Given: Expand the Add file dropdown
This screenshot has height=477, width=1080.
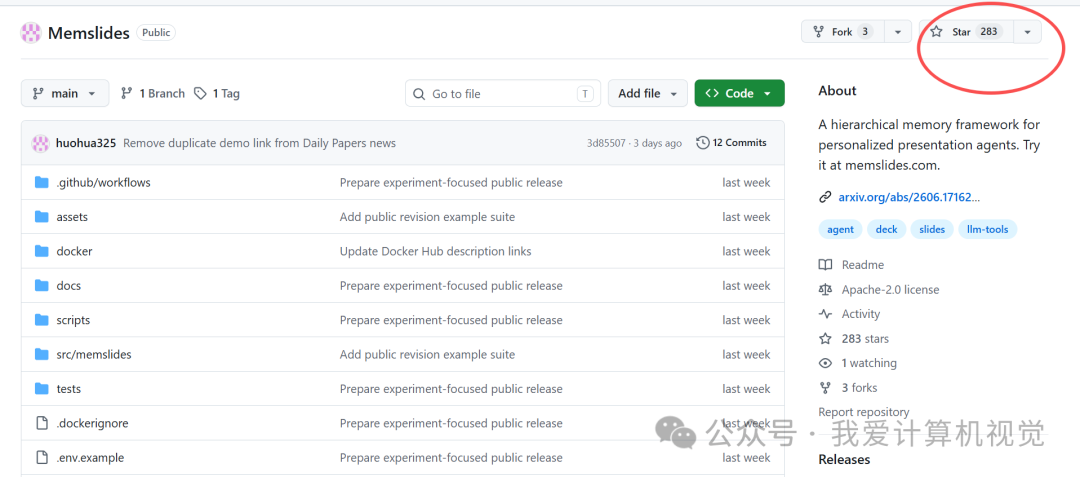Looking at the screenshot, I should (x=647, y=94).
